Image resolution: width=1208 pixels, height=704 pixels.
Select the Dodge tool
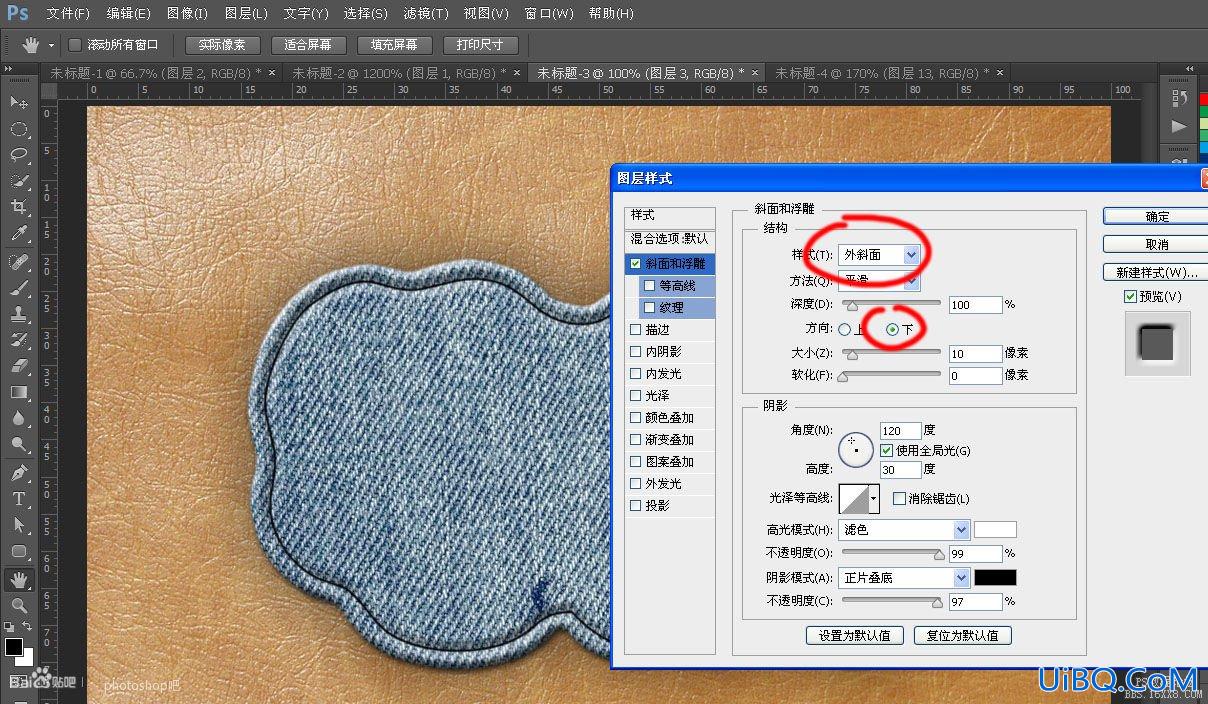tap(19, 445)
